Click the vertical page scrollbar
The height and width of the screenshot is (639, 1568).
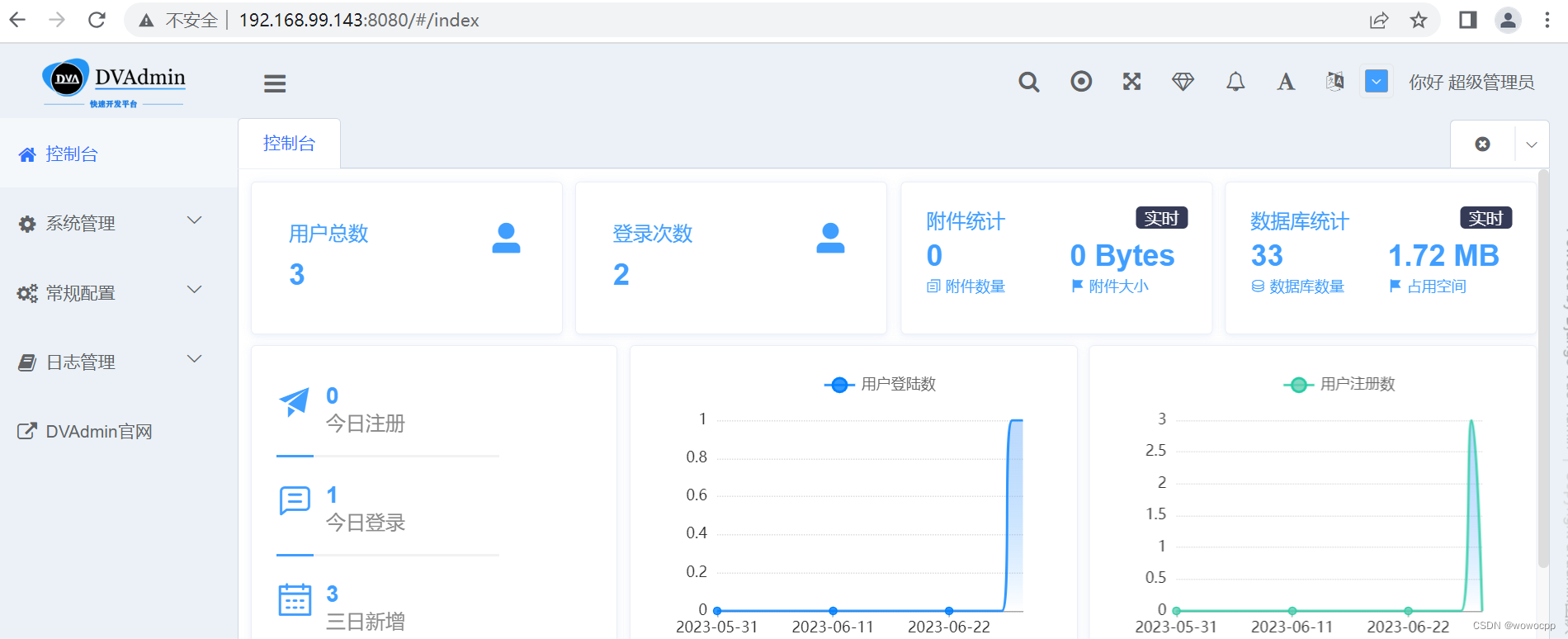[x=1543, y=368]
